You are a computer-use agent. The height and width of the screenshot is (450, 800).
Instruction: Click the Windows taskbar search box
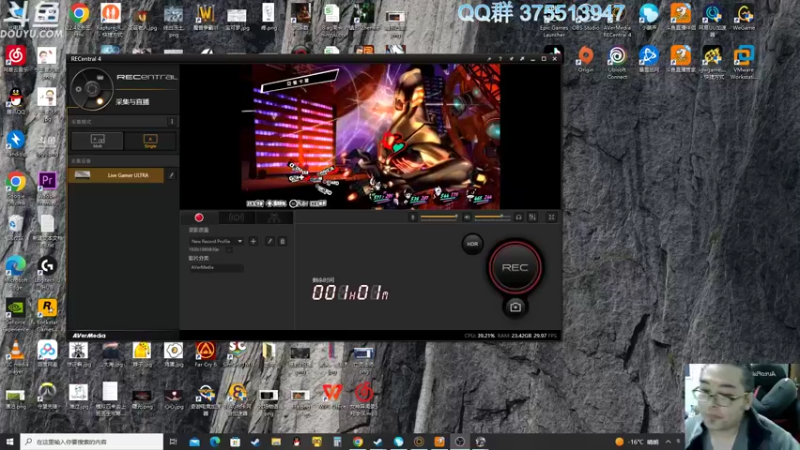click(x=92, y=441)
